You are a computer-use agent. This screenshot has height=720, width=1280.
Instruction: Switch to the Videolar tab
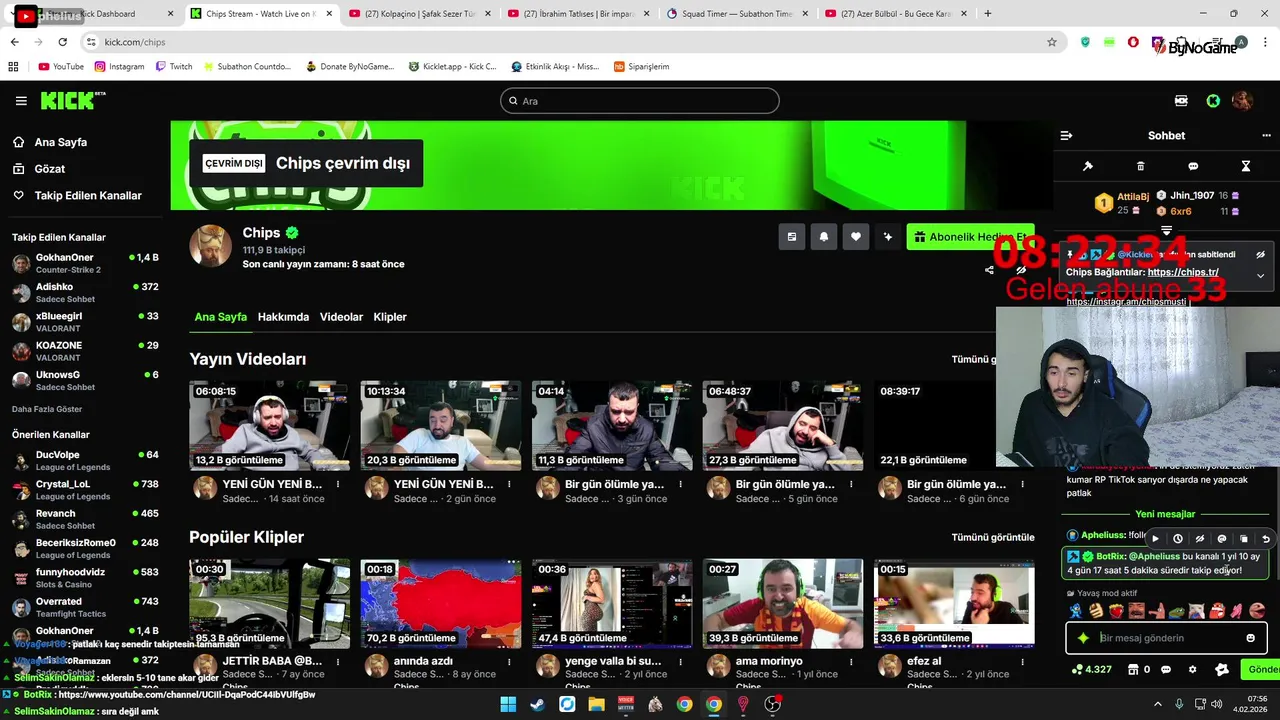[x=341, y=317]
